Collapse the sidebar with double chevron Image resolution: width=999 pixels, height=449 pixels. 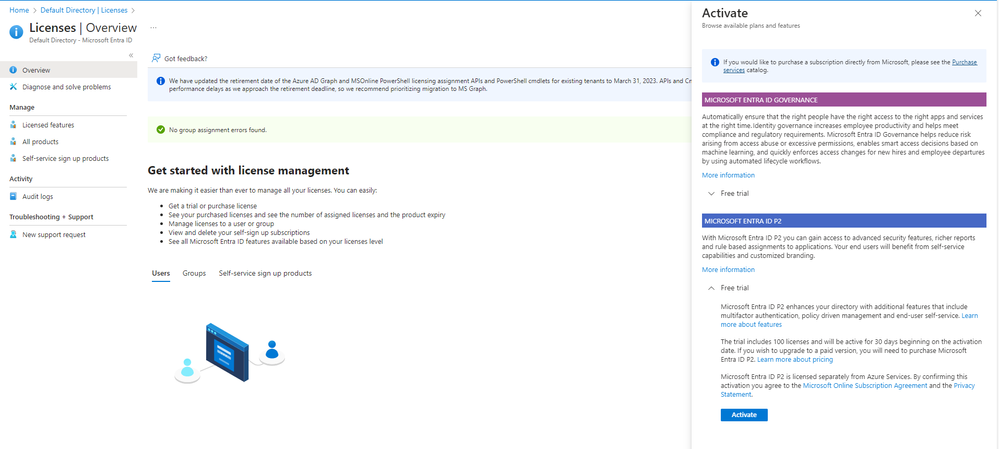pos(131,55)
